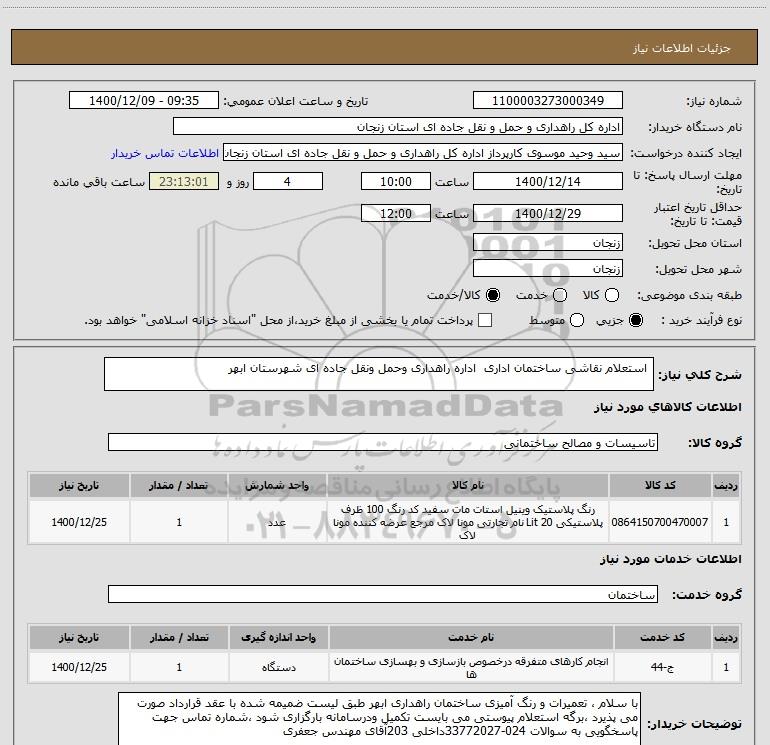Screen dimensions: 770x745
Task: Click the اطلاعات خدمات مورد نیاز section heading
Action: 671,559
